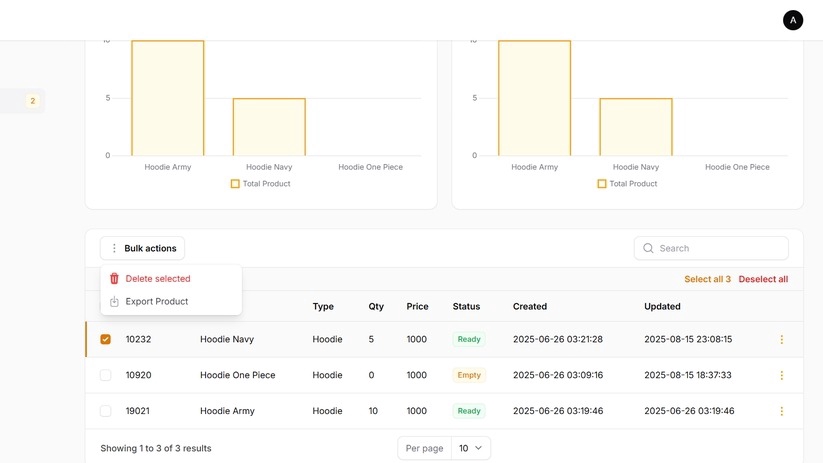The image size is (823, 463).
Task: Toggle Total Product legend in right chart
Action: click(x=627, y=184)
